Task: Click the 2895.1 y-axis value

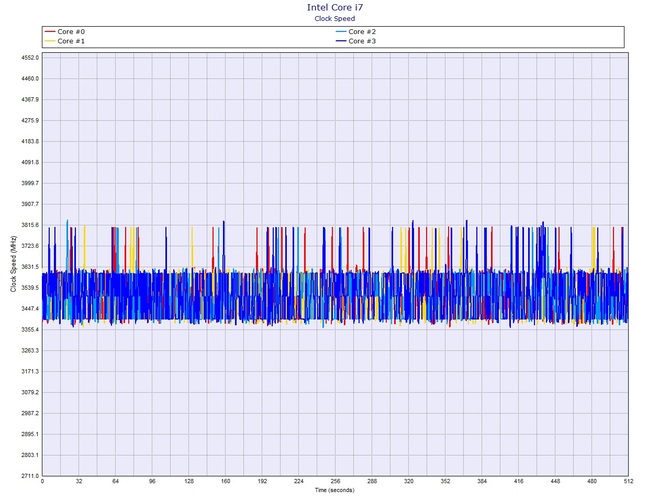Action: (30, 434)
